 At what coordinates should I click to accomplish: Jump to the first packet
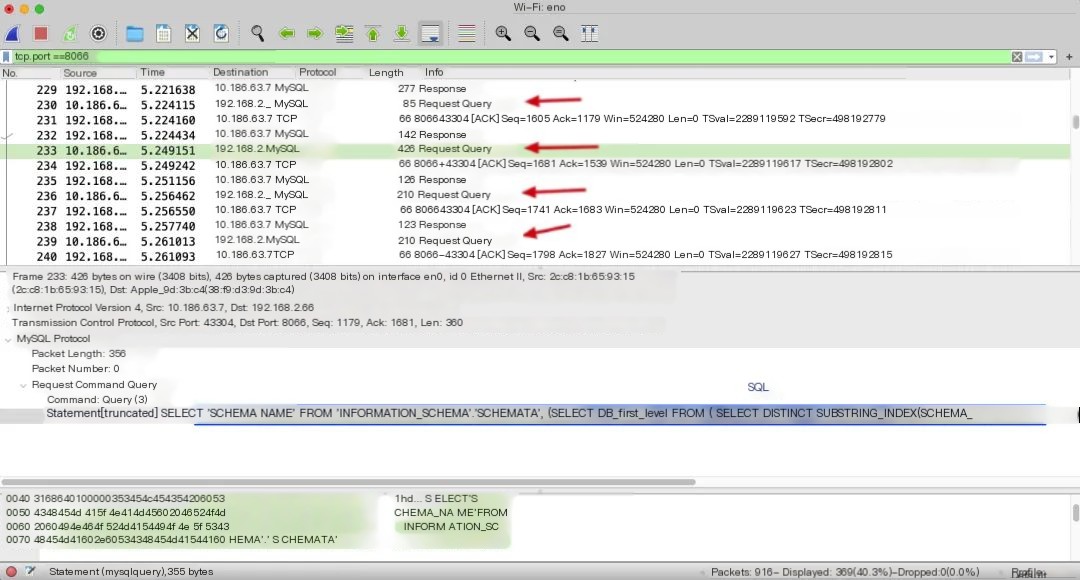tap(373, 33)
